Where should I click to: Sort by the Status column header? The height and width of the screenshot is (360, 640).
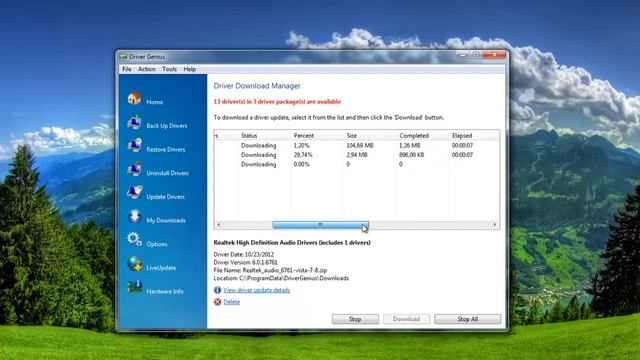[x=249, y=136]
